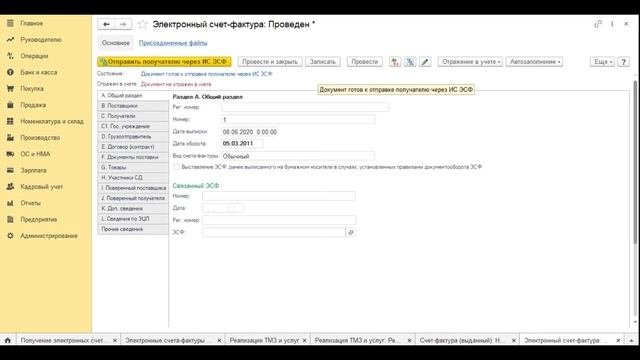Switch to Электронные счета-фактуры window tab
Image resolution: width=640 pixels, height=360 pixels.
(166, 340)
